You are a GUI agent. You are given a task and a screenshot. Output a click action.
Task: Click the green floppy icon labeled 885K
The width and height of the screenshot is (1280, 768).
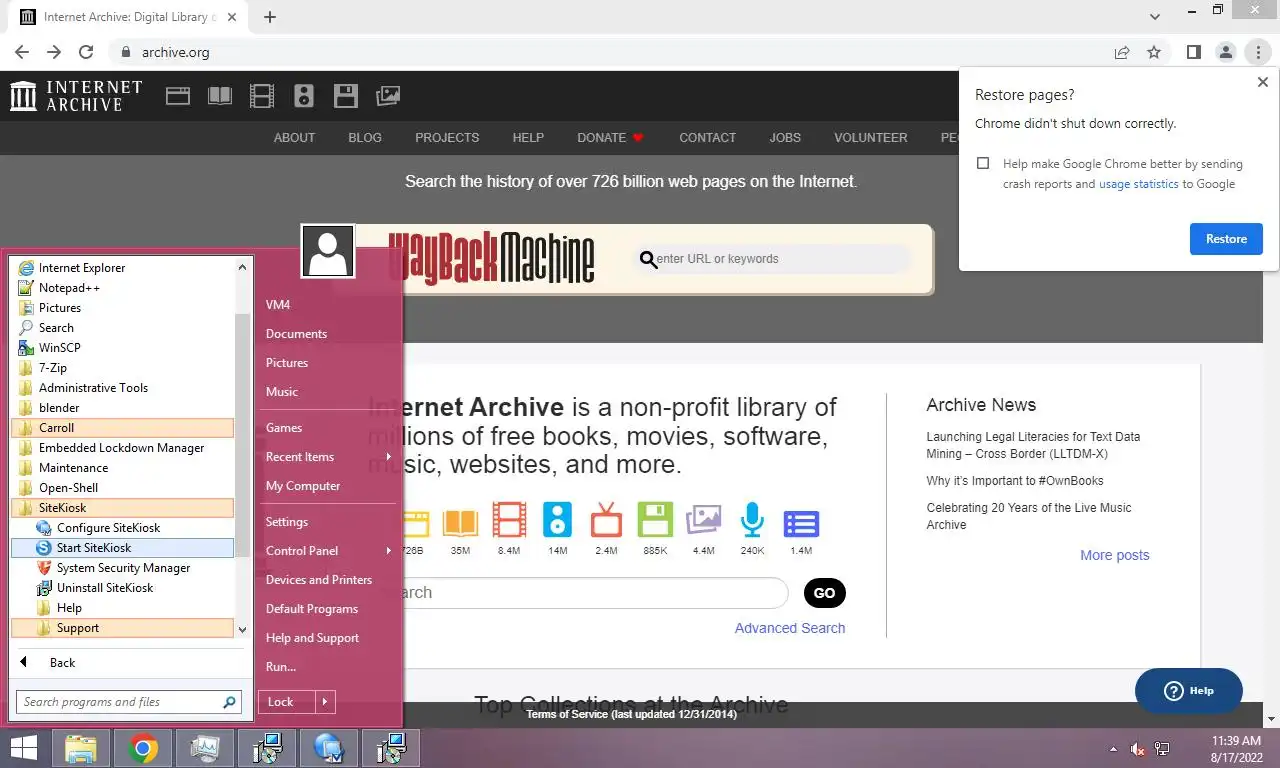655,521
